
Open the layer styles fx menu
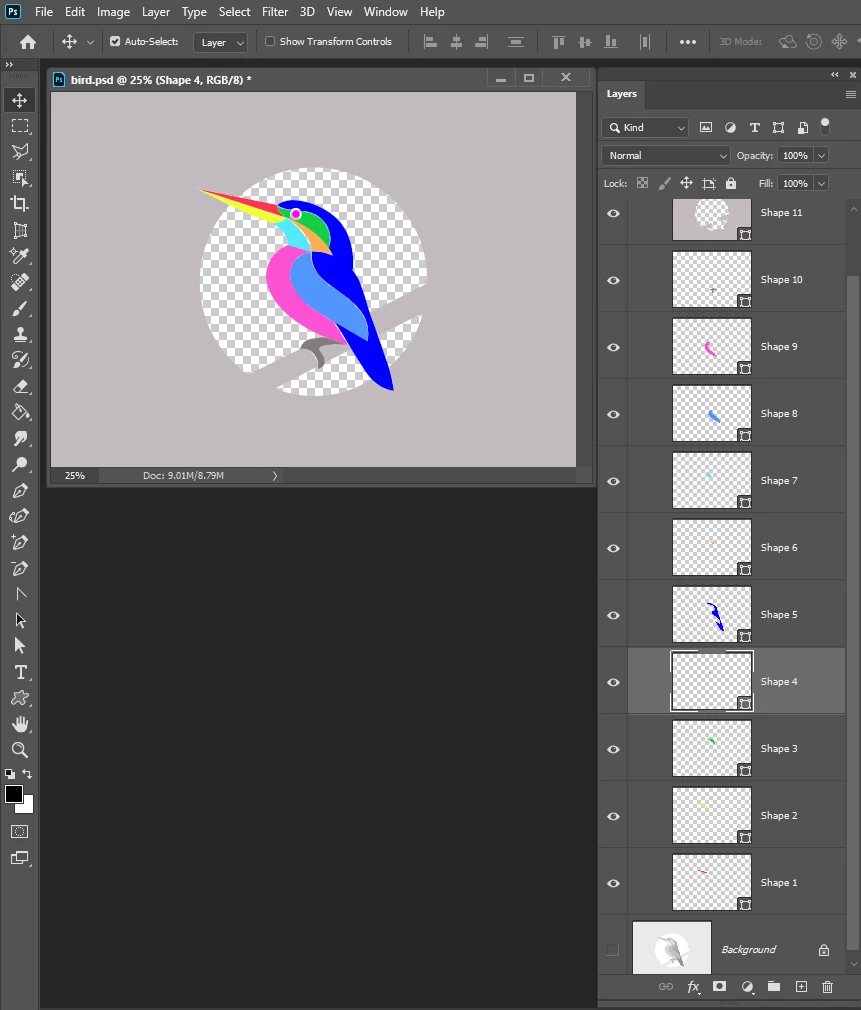click(x=693, y=987)
